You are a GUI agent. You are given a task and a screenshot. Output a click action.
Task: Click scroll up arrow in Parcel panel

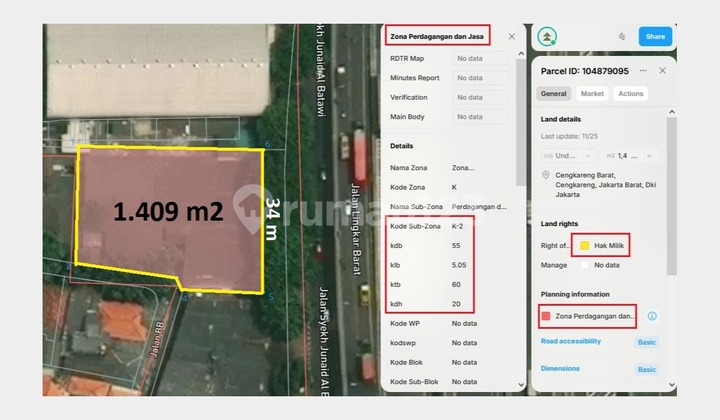coord(671,112)
